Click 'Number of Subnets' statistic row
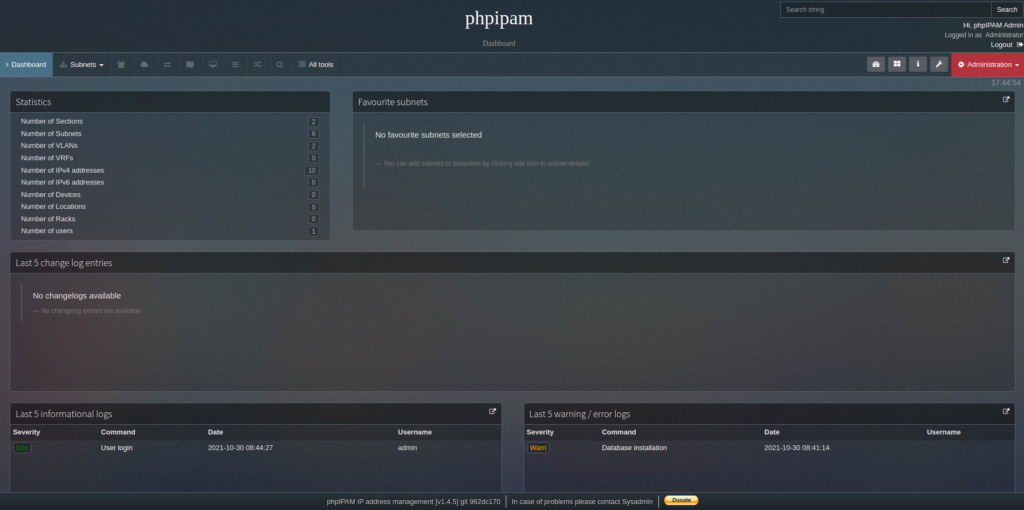Viewport: 1024px width, 510px height. pyautogui.click(x=170, y=133)
